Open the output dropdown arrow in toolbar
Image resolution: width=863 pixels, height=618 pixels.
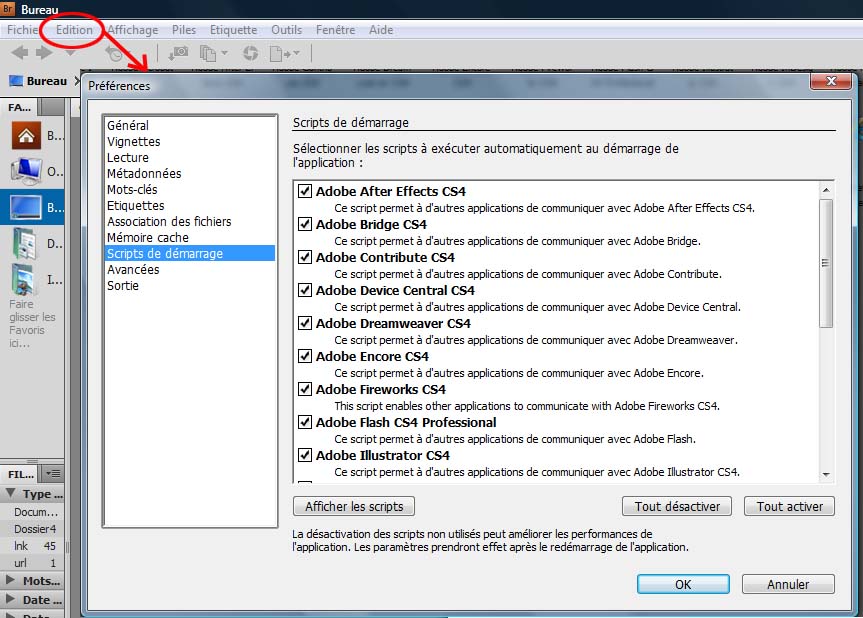click(x=297, y=53)
